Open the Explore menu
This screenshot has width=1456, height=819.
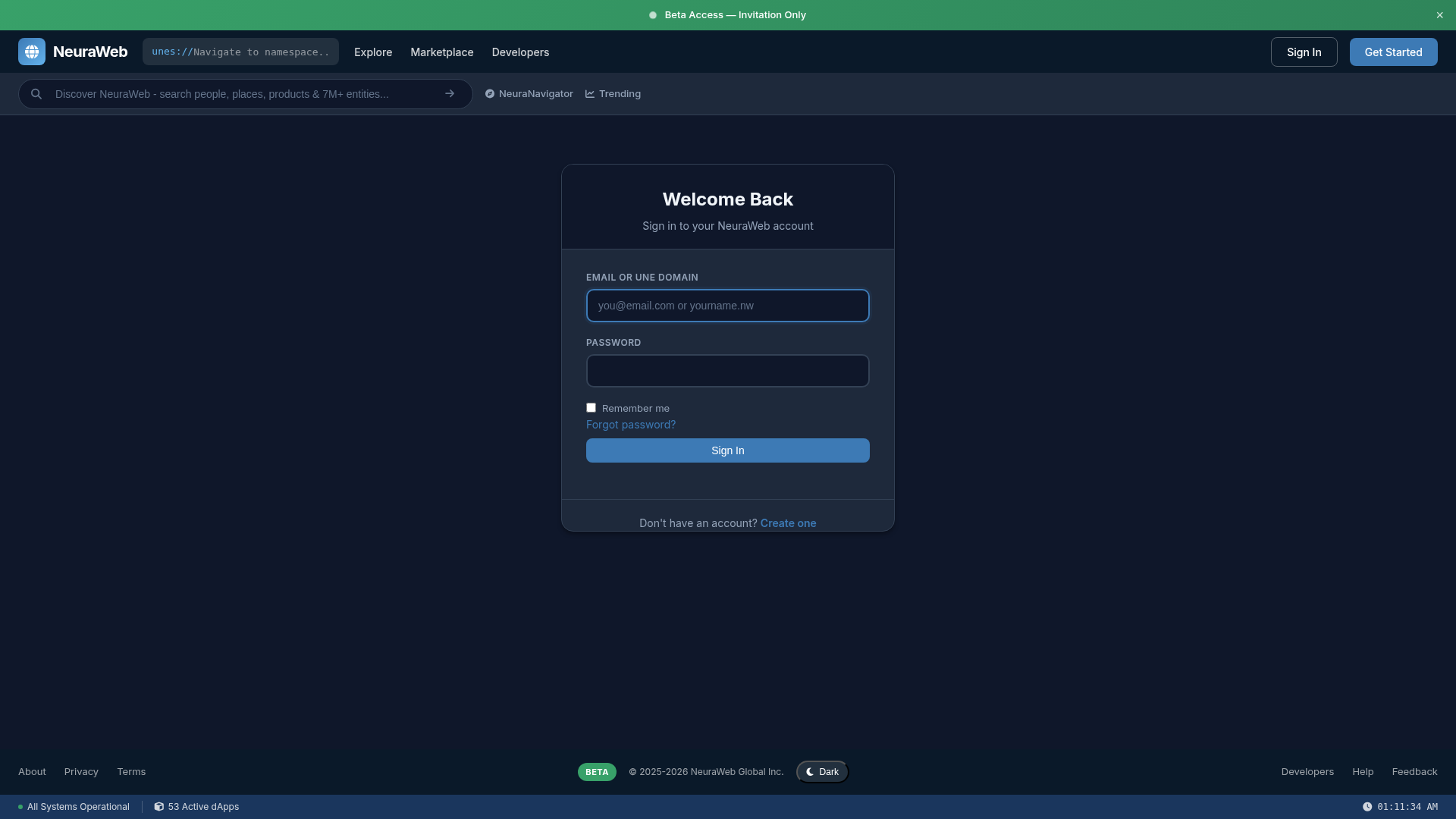(373, 52)
